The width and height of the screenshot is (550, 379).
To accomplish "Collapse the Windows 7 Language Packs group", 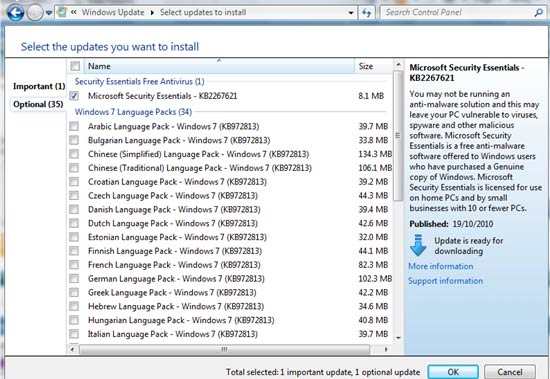I will tap(133, 112).
